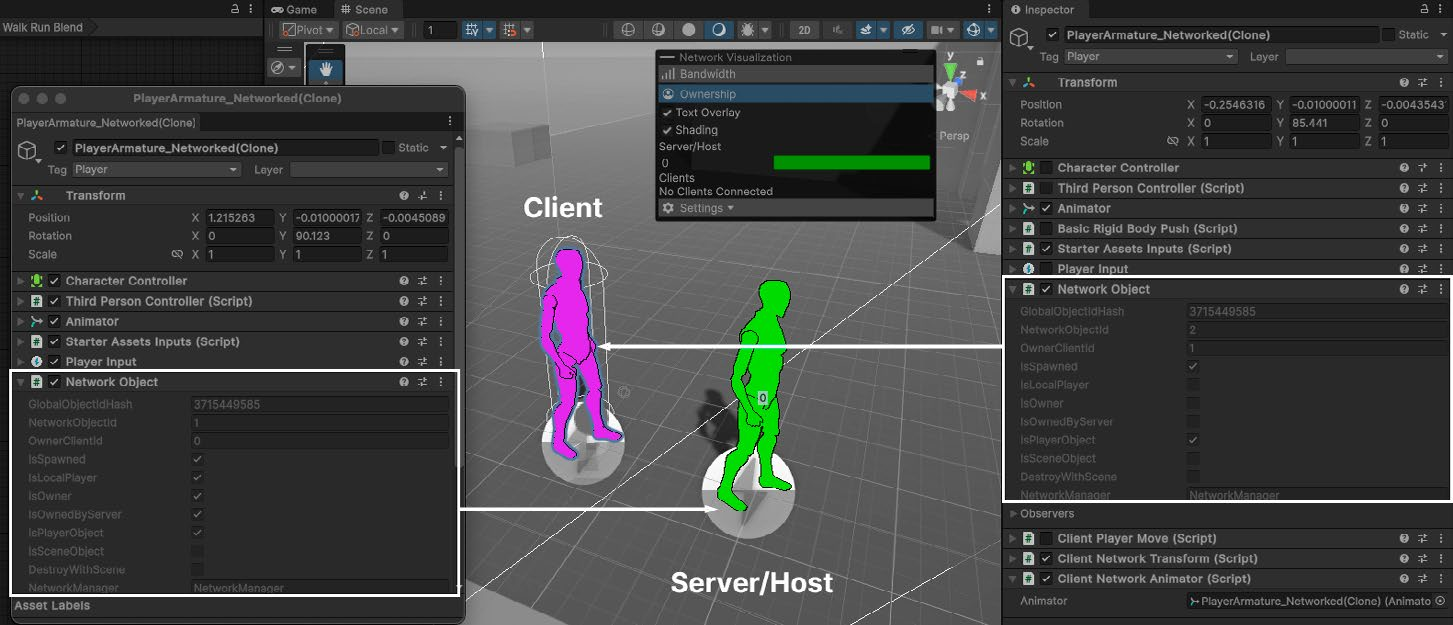Click the GameObject cube icon in floating window
This screenshot has width=1453, height=625.
point(28,150)
